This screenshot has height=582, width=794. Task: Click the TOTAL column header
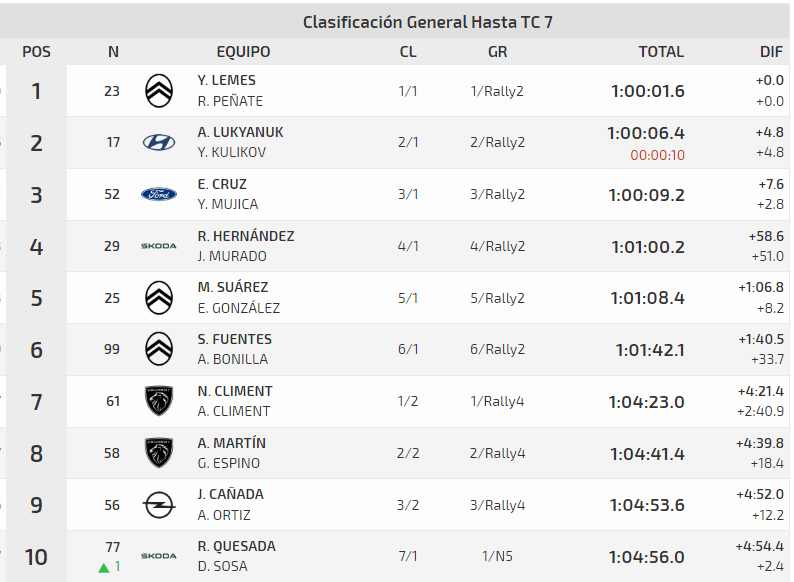661,52
